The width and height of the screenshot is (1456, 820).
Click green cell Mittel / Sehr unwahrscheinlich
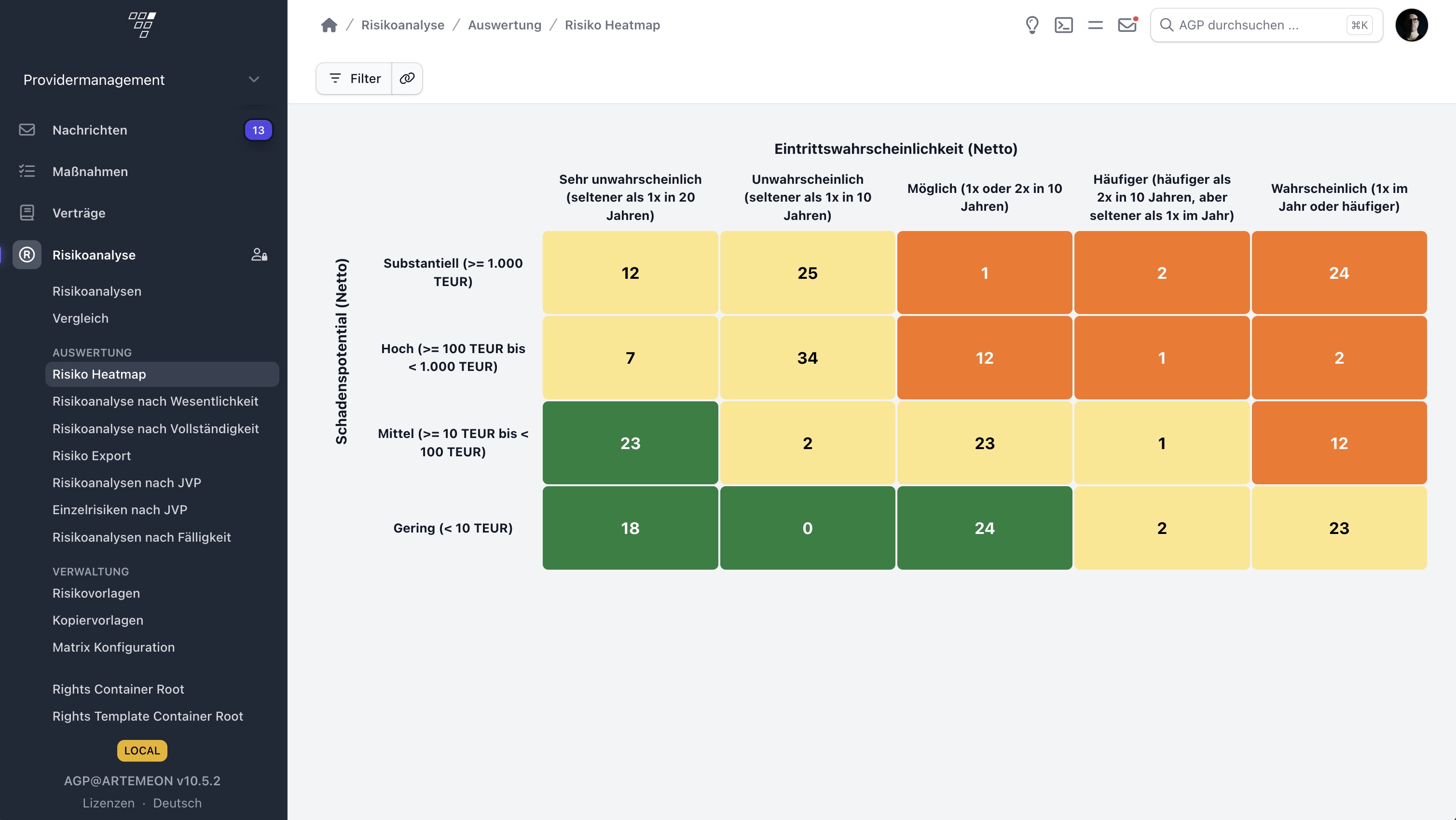pos(630,442)
